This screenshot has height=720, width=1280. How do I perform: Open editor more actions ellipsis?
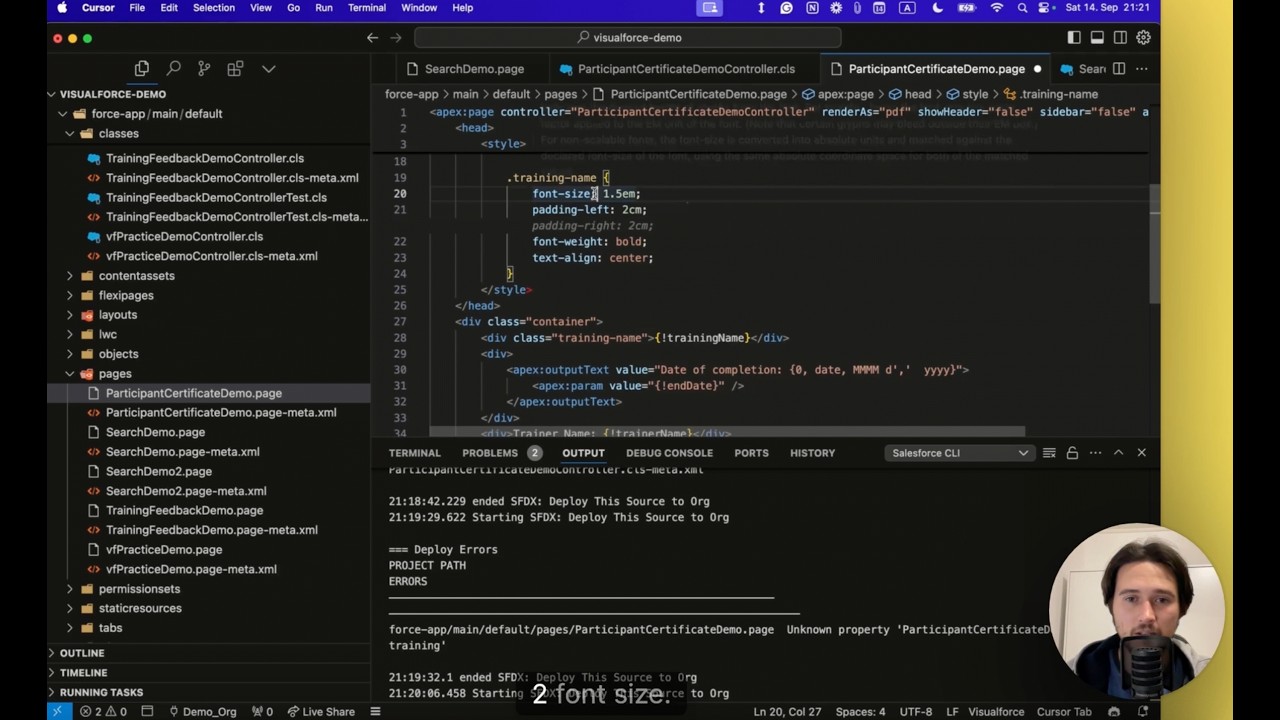[x=1142, y=69]
